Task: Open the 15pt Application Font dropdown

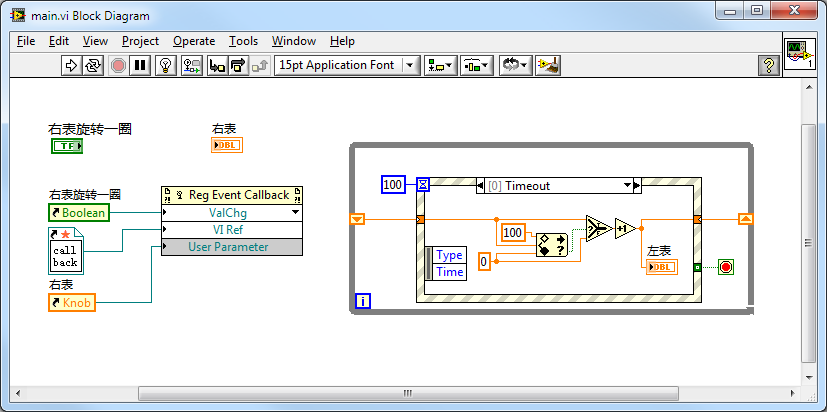Action: click(347, 65)
